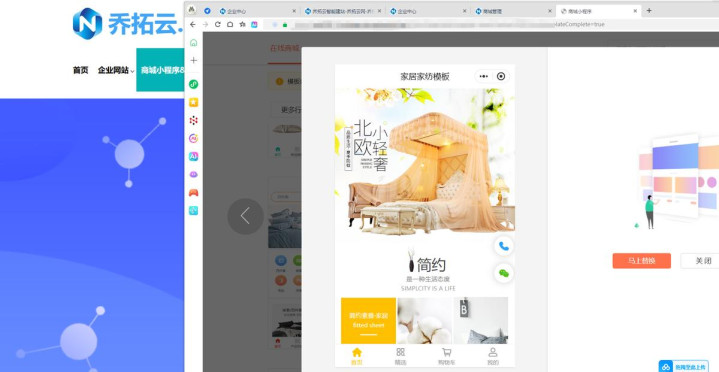Open 购物车 cart icon in preview bottom bar
Screen dimensions: 719x372
point(446,356)
